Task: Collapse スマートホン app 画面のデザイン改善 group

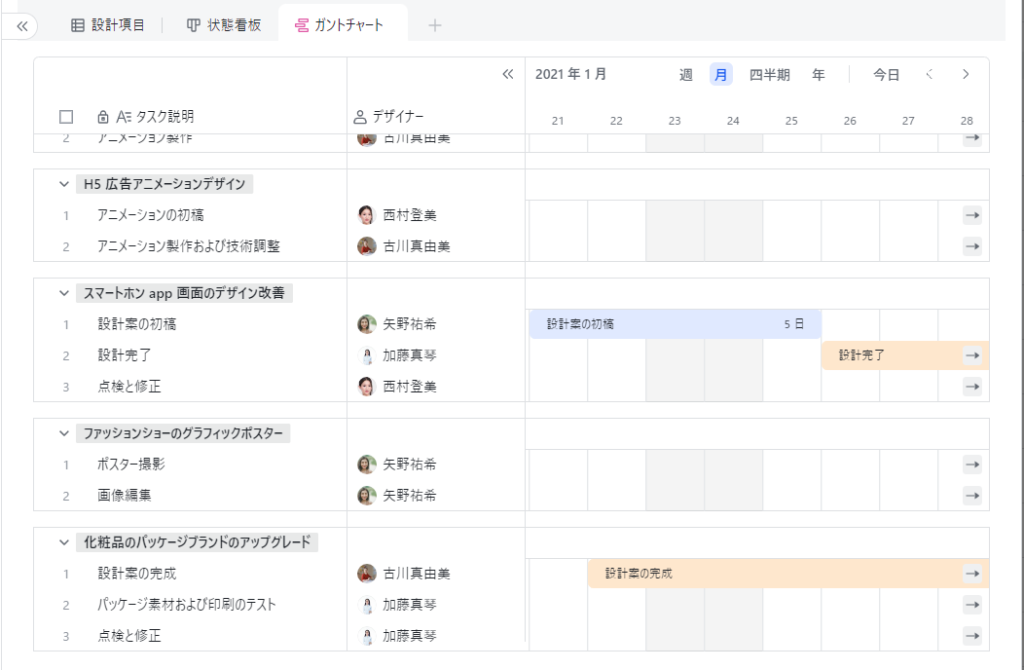Action: pos(64,293)
